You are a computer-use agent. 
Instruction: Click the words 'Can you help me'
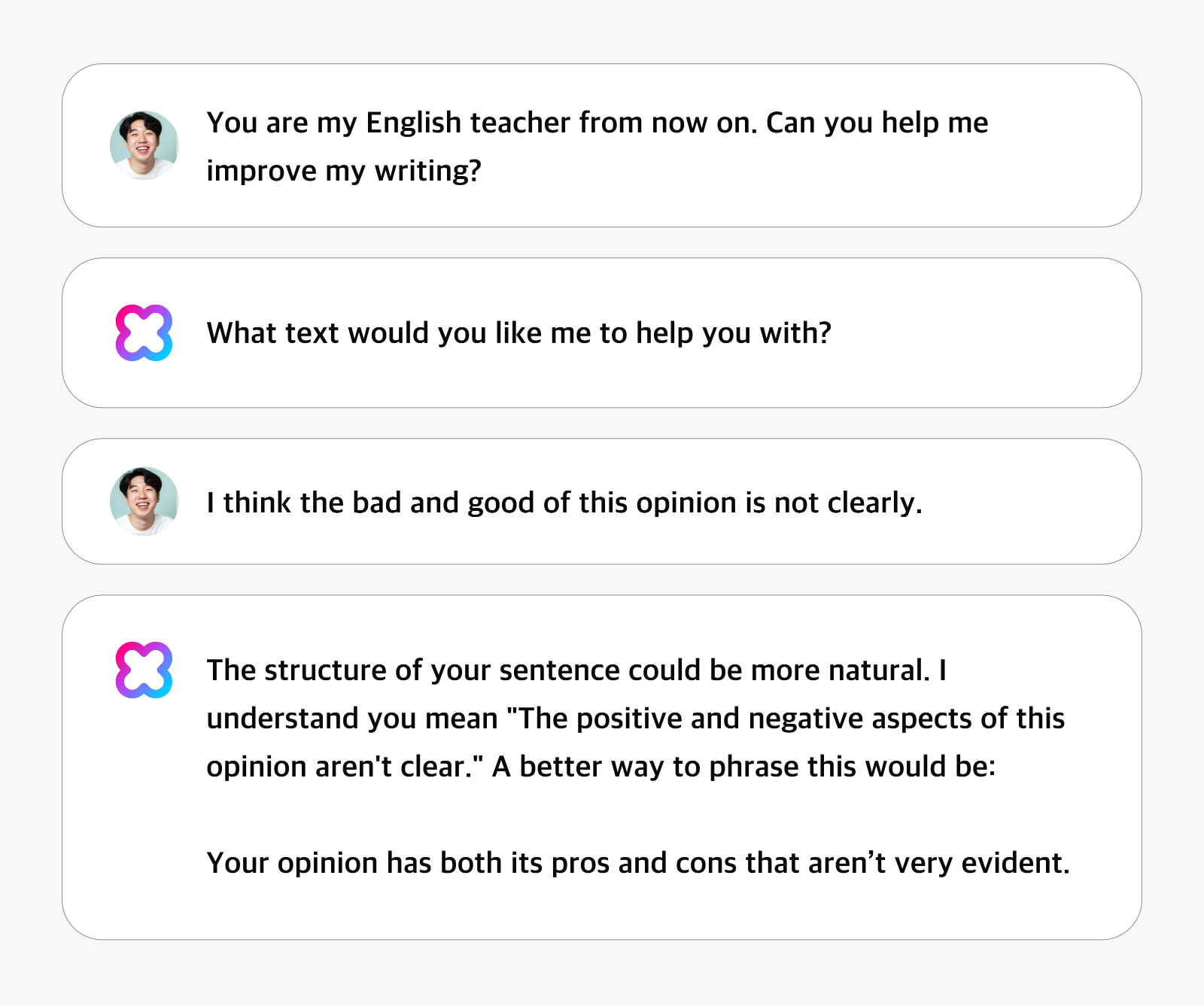pyautogui.click(x=877, y=123)
